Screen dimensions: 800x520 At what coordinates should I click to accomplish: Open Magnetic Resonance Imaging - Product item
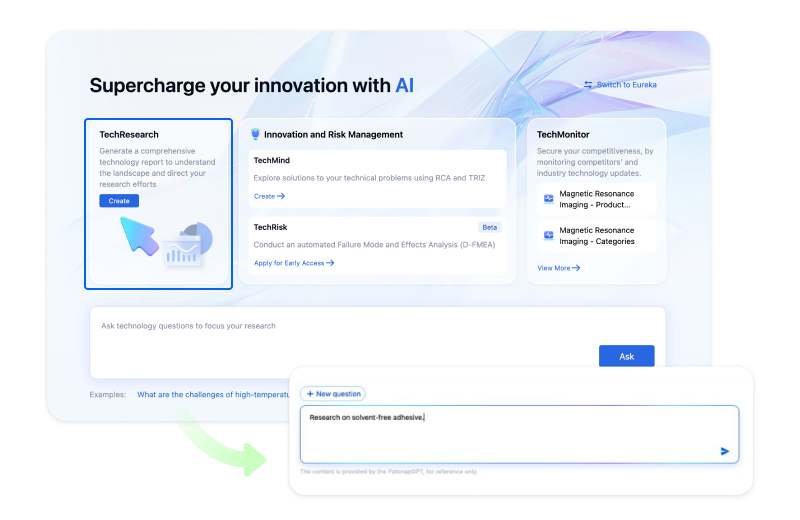pyautogui.click(x=594, y=199)
